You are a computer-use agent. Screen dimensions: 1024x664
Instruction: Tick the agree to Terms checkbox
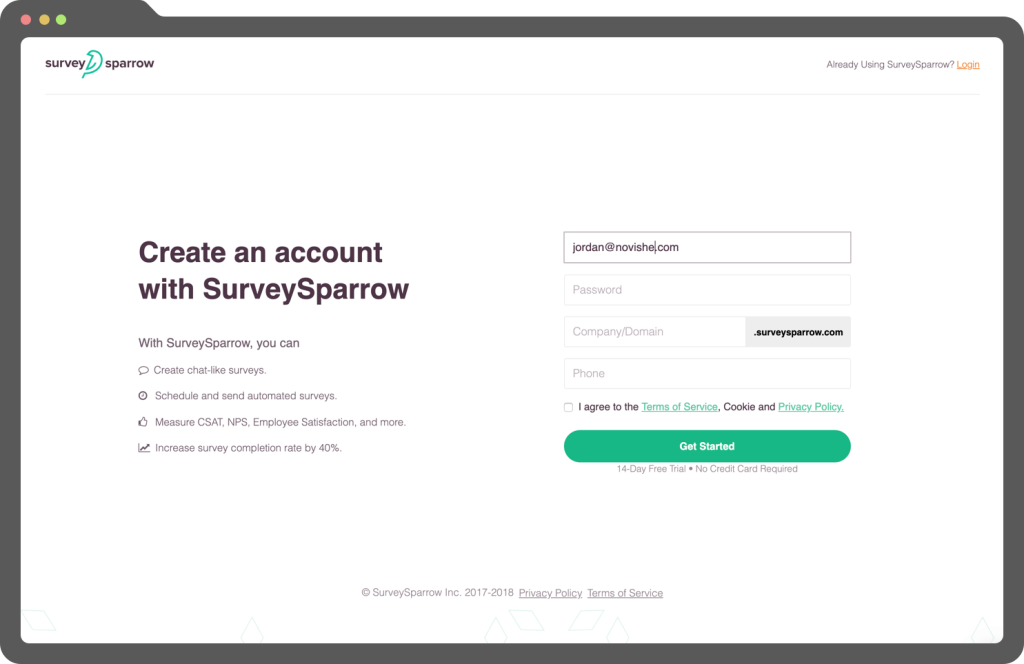(x=569, y=407)
